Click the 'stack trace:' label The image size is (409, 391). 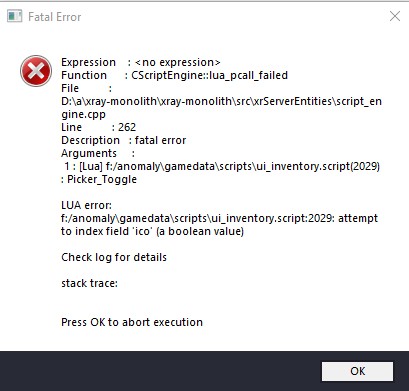pyautogui.click(x=89, y=283)
